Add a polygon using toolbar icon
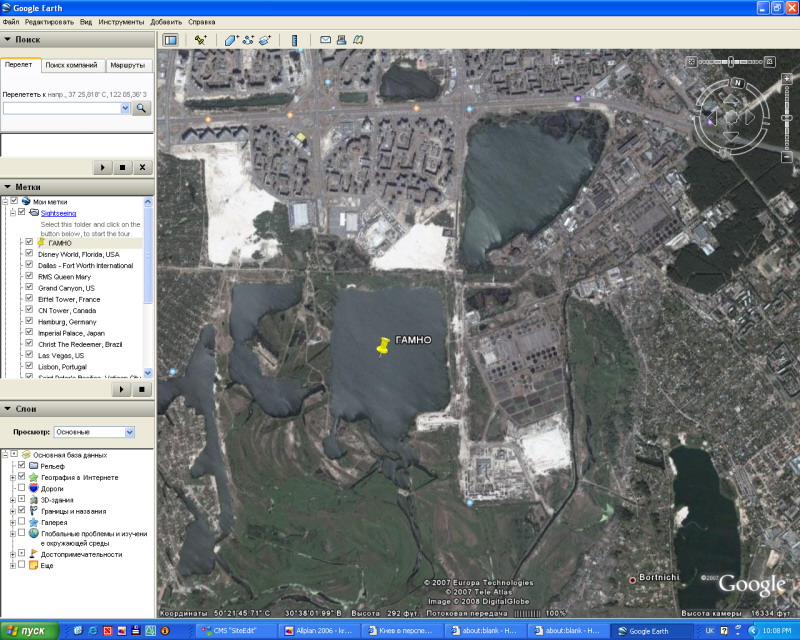Viewport: 800px width, 640px height. pyautogui.click(x=231, y=40)
